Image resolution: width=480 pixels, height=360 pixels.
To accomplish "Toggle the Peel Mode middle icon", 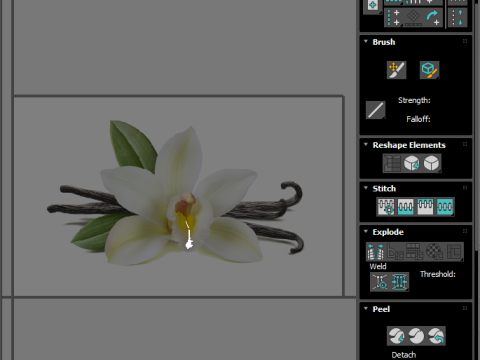I will (x=416, y=336).
